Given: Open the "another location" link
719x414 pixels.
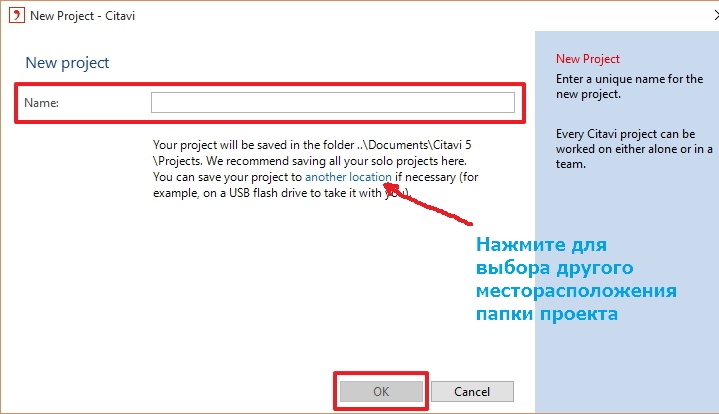Looking at the screenshot, I should pyautogui.click(x=348, y=177).
